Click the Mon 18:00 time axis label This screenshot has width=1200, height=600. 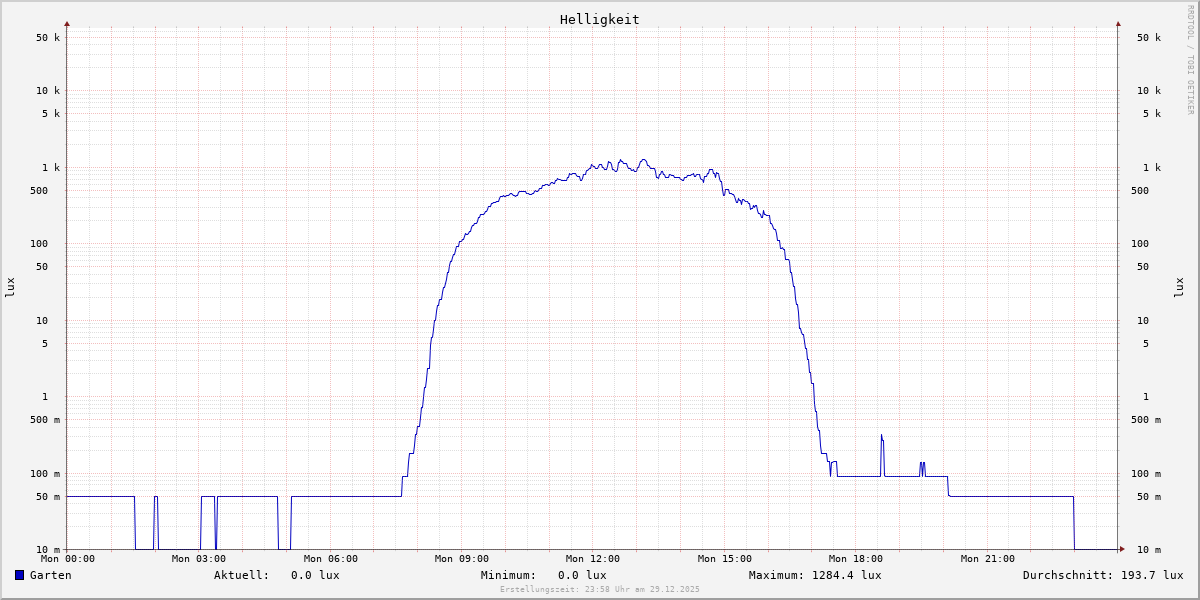tap(856, 559)
